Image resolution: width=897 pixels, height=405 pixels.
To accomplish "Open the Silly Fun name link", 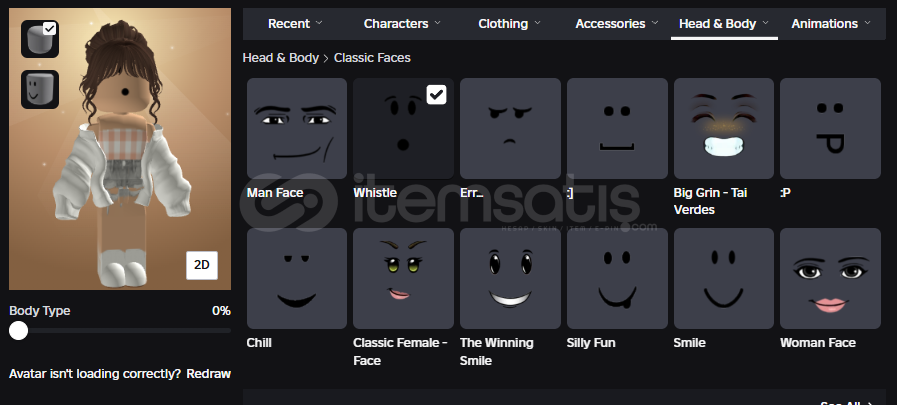I will (x=591, y=343).
